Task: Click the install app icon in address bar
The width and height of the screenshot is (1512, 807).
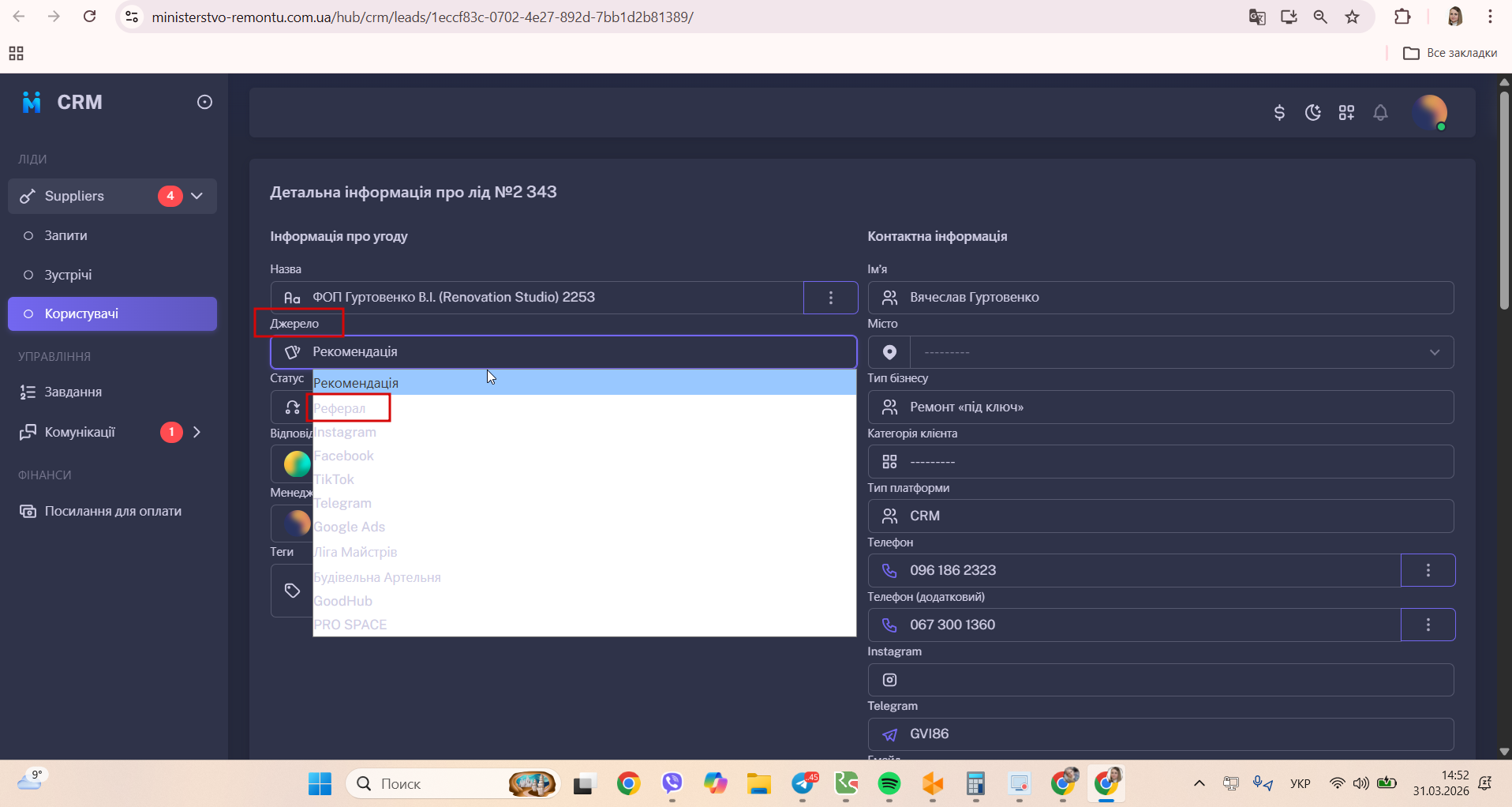Action: tap(1289, 17)
